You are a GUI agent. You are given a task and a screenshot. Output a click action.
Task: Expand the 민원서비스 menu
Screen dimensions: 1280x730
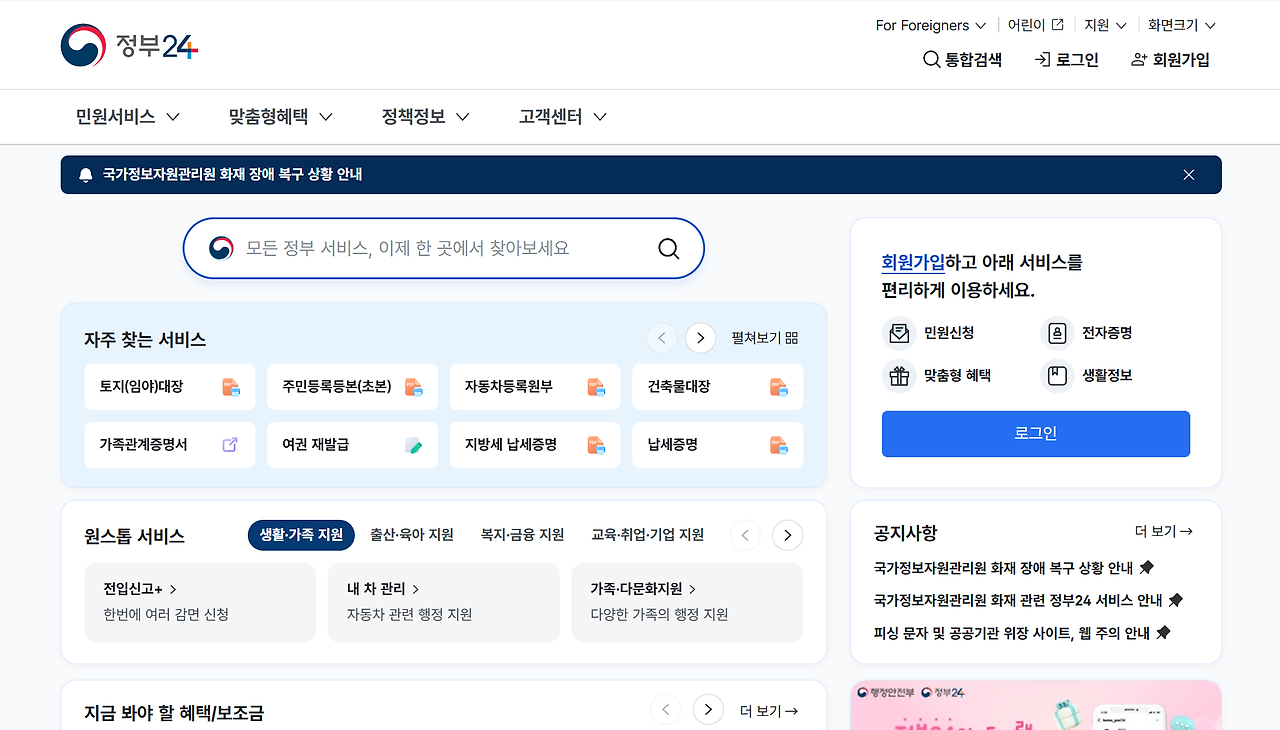tap(128, 117)
